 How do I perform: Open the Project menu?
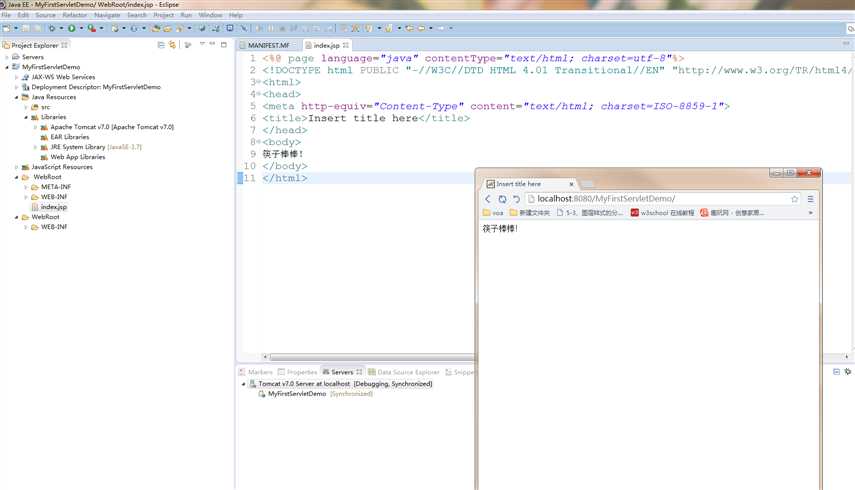[164, 15]
